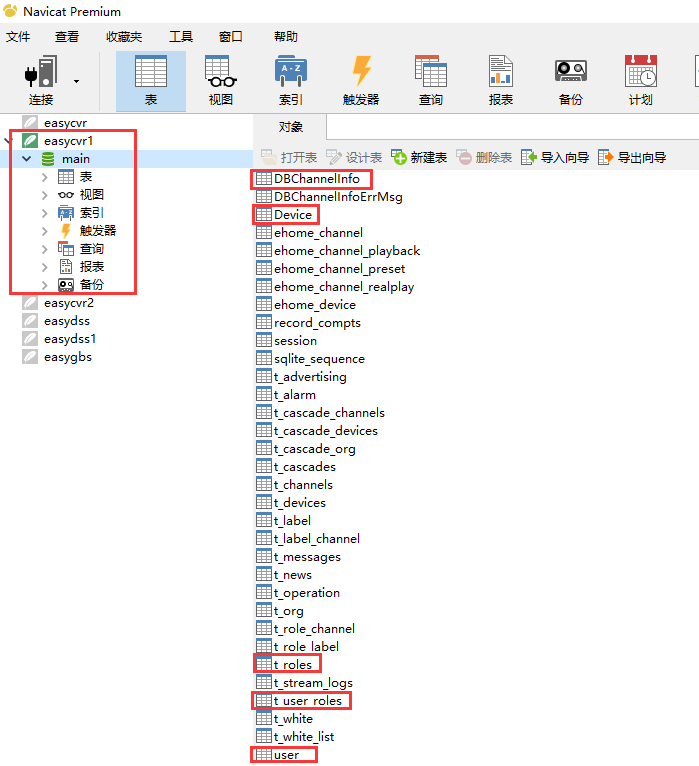Open the 文件 menu
The image size is (699, 766).
point(18,37)
